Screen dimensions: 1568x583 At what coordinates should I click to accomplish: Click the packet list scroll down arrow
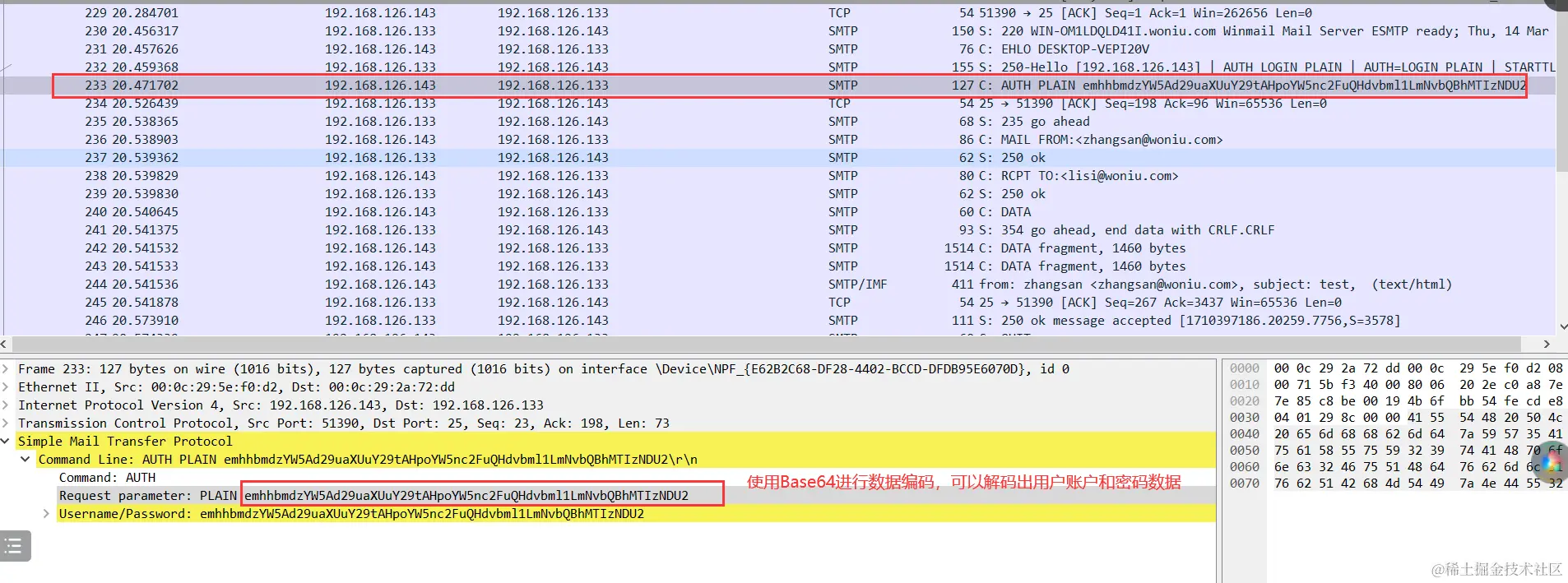coord(1562,326)
